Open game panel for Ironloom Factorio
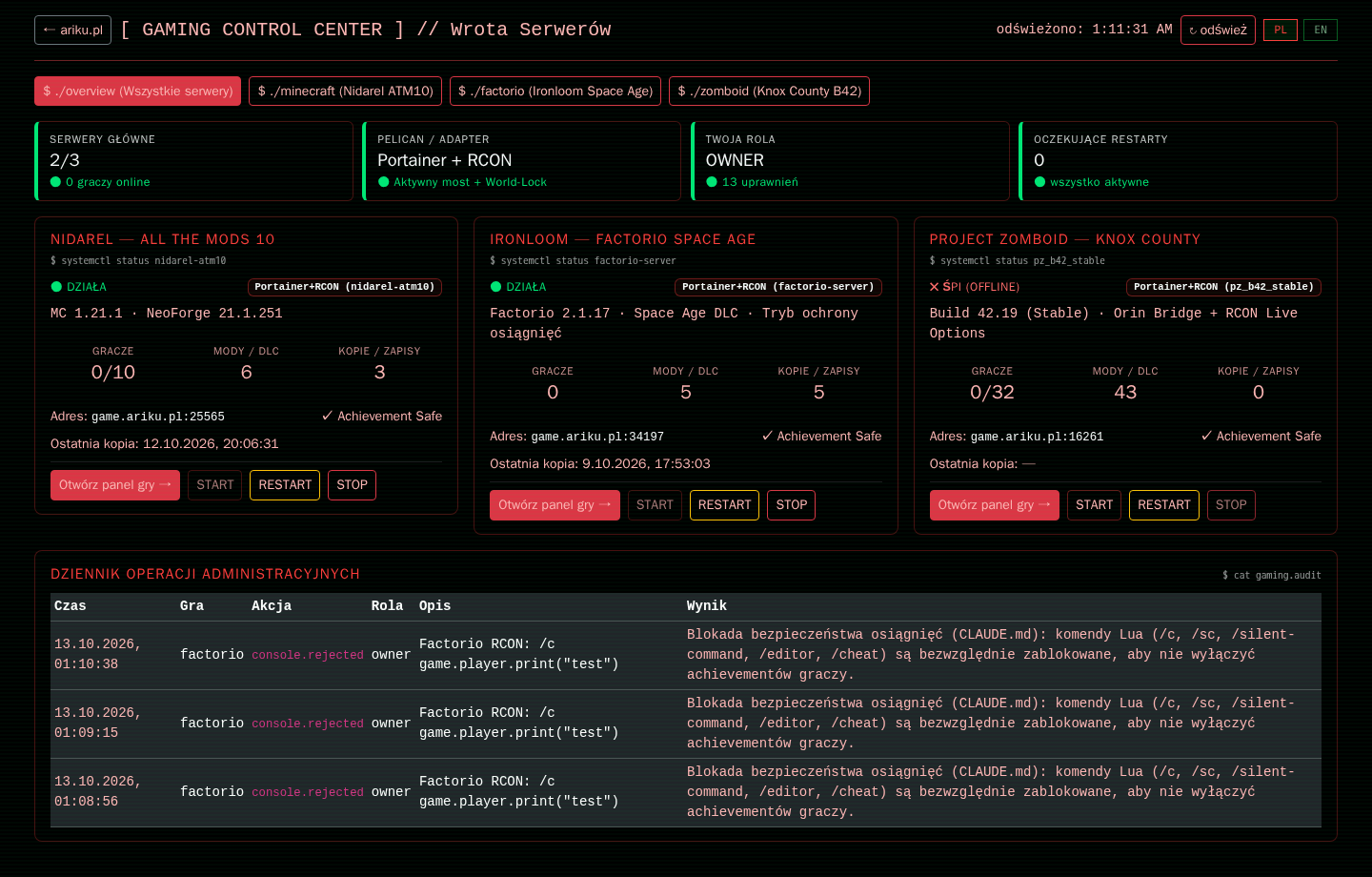Viewport: 1372px width, 877px height. (x=555, y=505)
